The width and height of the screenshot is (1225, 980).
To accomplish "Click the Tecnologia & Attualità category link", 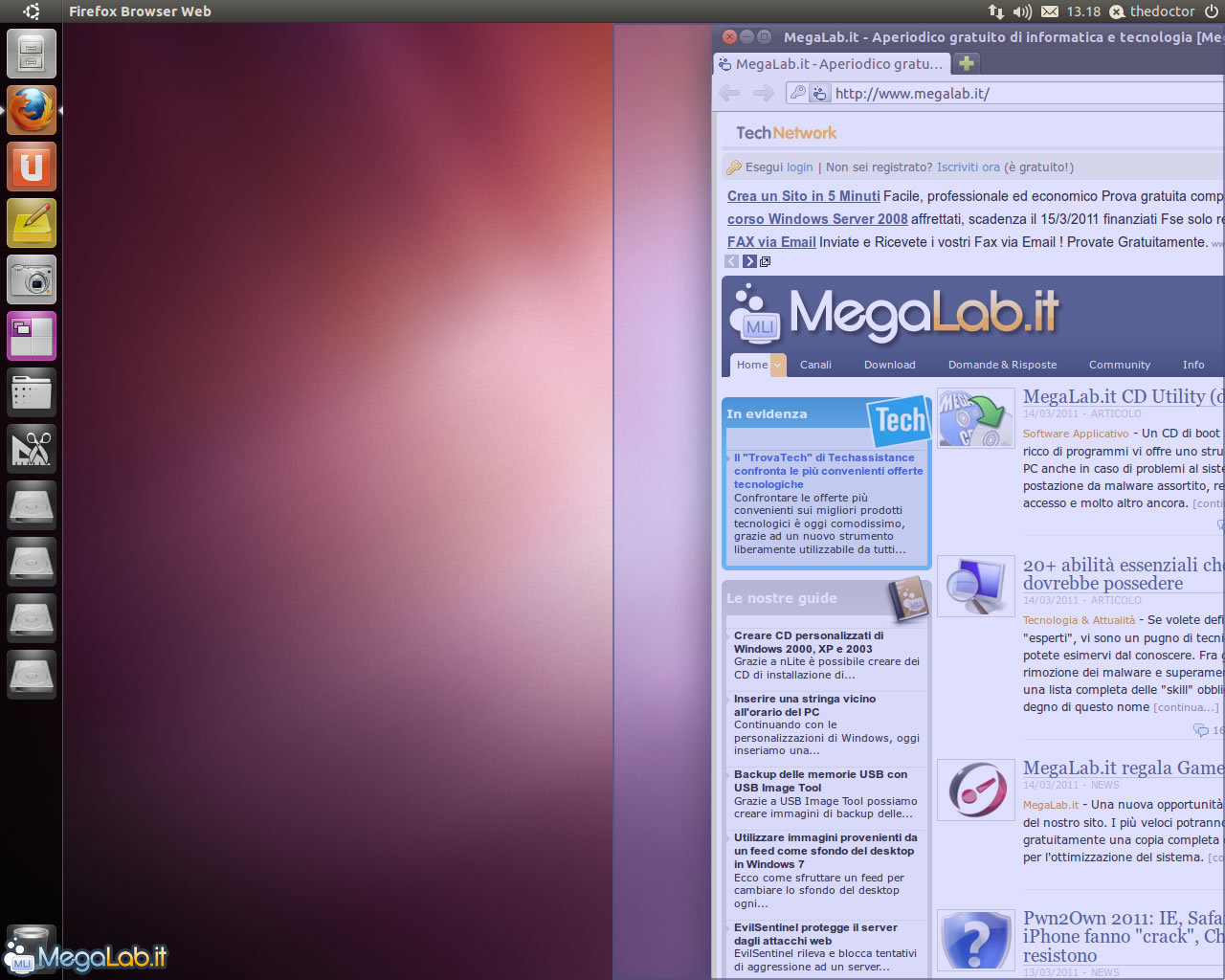I will click(x=1079, y=620).
